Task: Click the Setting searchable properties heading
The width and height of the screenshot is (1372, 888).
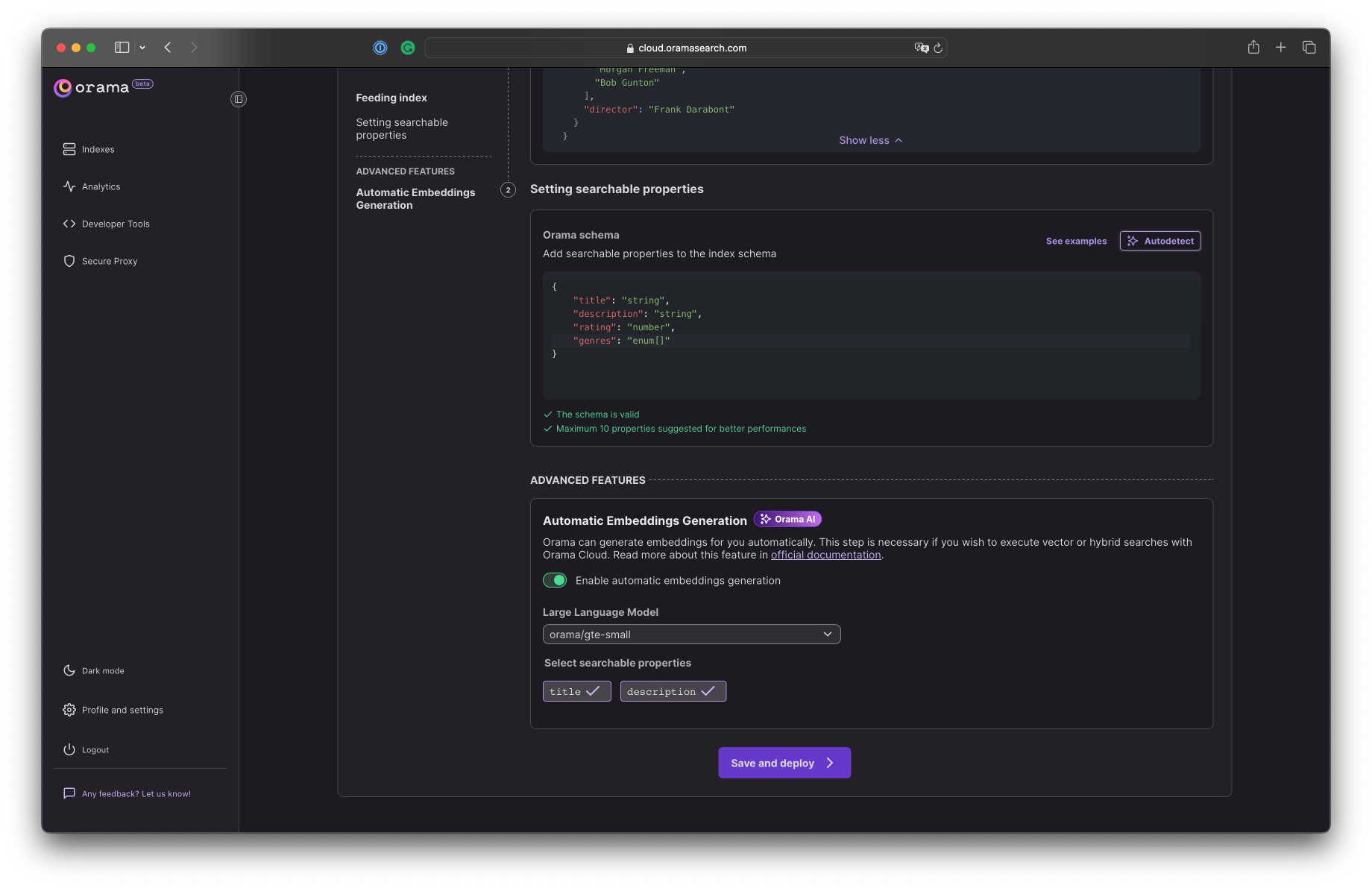Action: [x=617, y=189]
